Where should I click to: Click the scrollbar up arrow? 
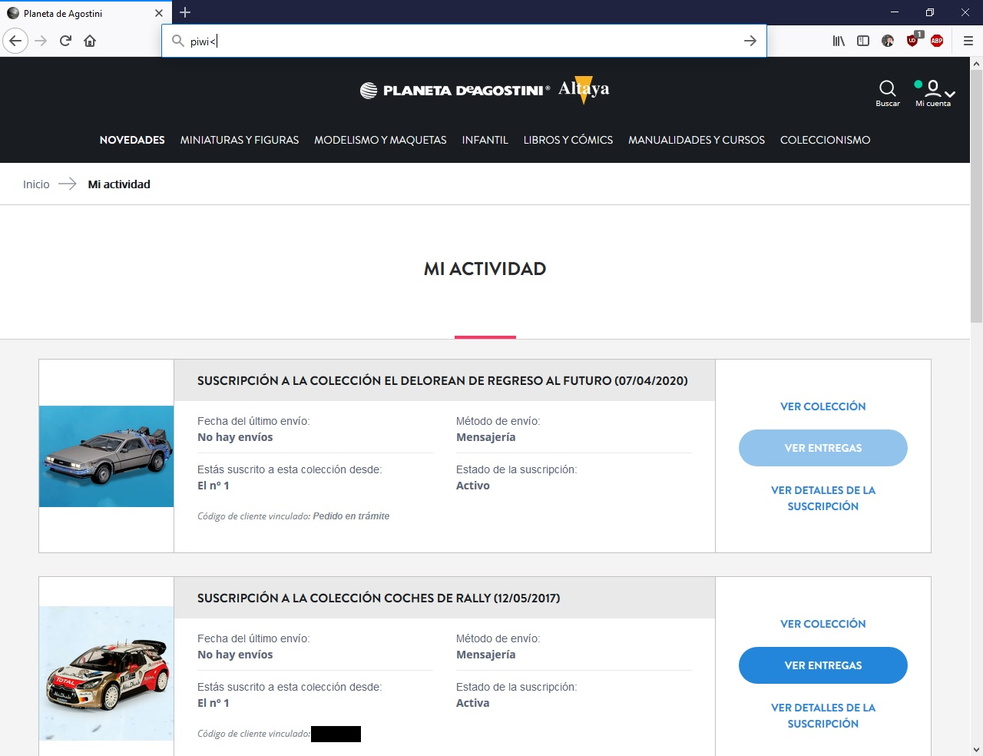(x=976, y=63)
